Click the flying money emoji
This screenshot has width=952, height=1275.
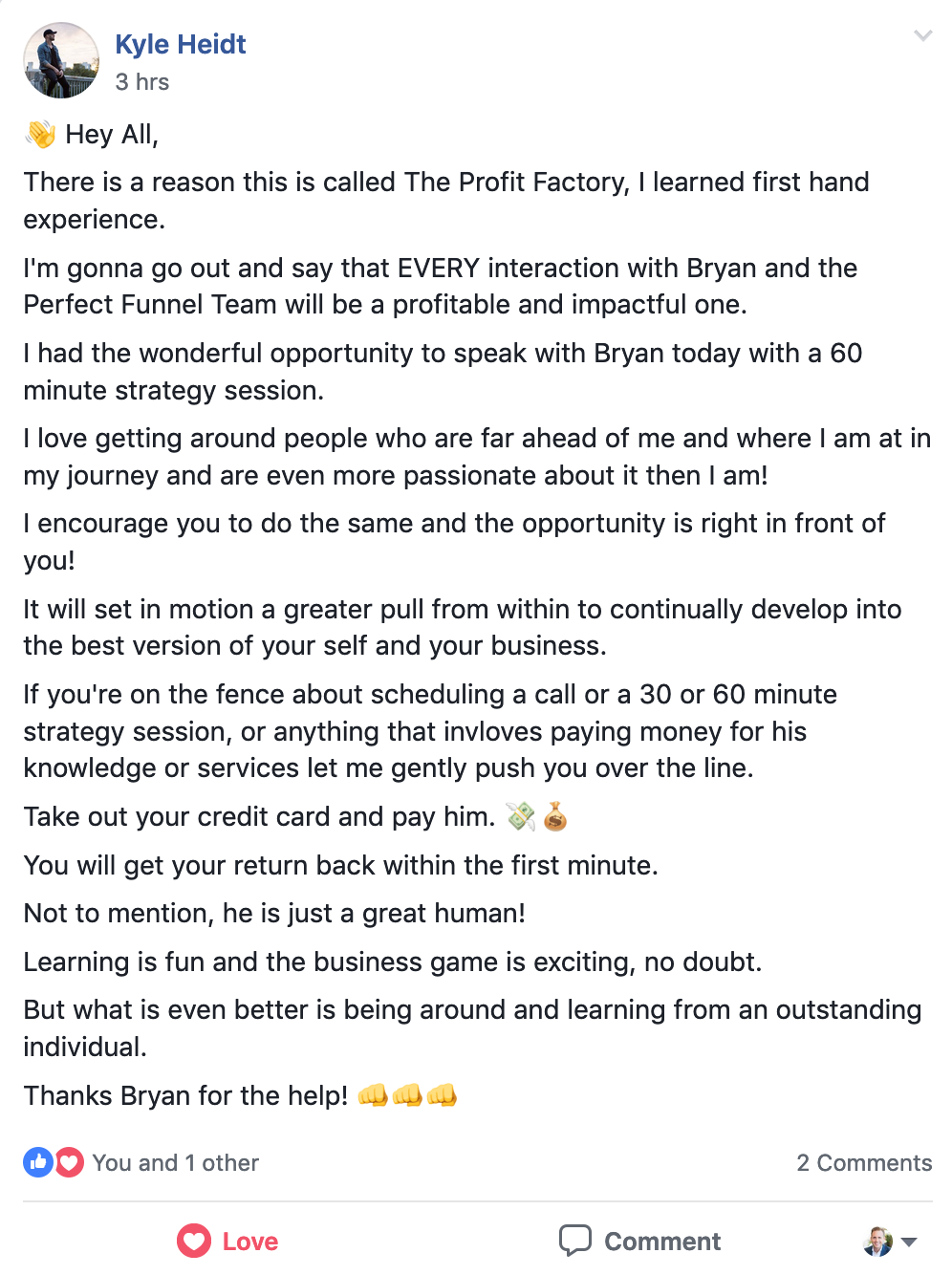pyautogui.click(x=521, y=815)
